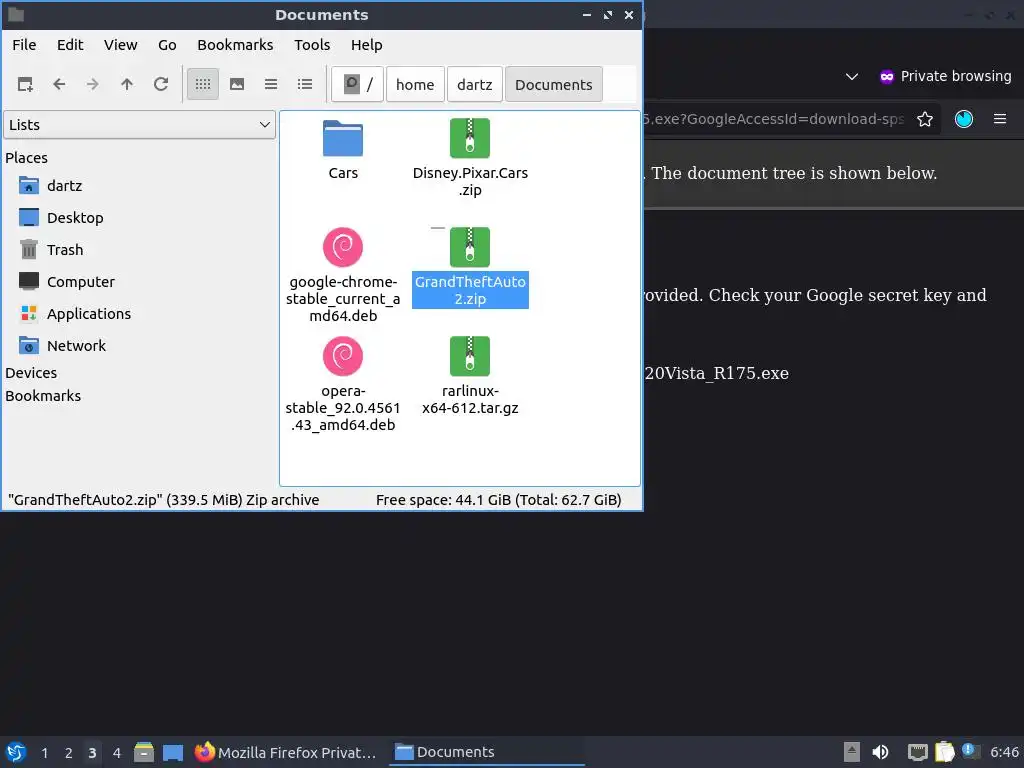Click show desktop icon in taskbar
This screenshot has width=1024, height=768.
(173, 752)
